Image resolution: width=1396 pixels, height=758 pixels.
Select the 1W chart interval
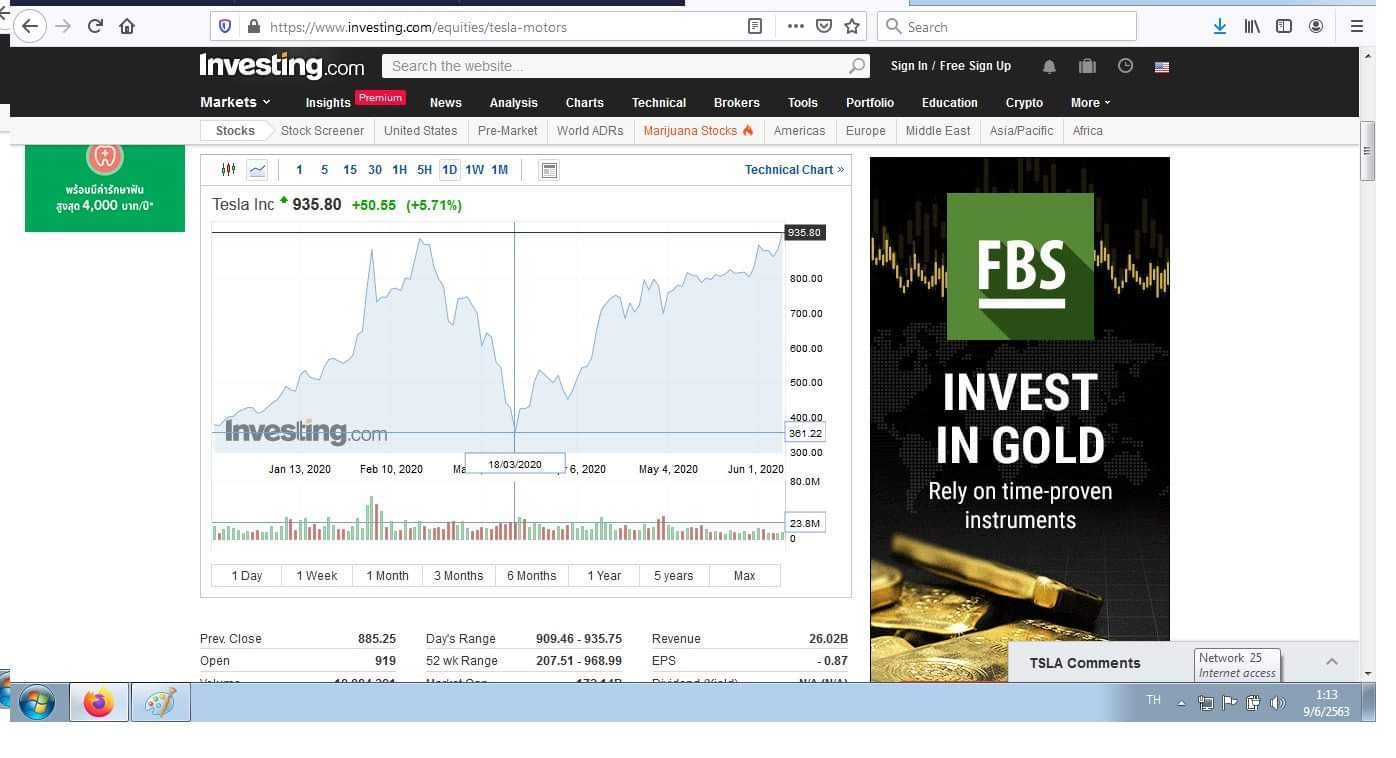[x=474, y=170]
